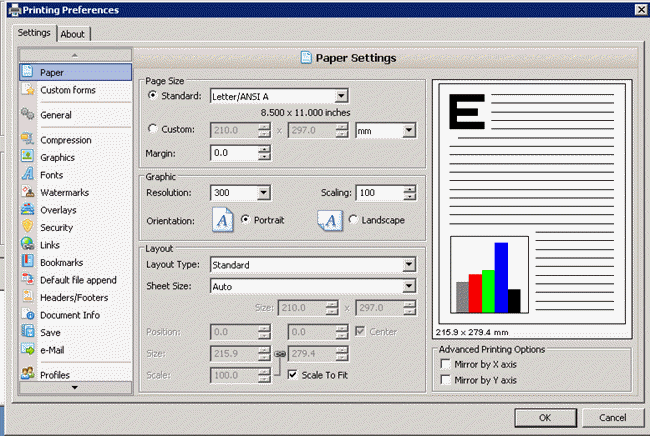Screen dimensions: 650x436
Task: Click the OK button
Action: point(545,417)
